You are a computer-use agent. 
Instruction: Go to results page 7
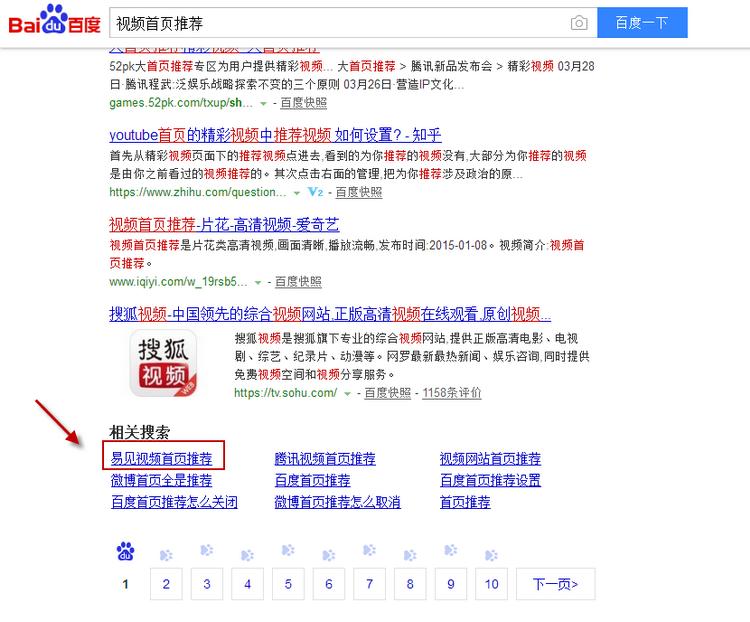click(369, 584)
